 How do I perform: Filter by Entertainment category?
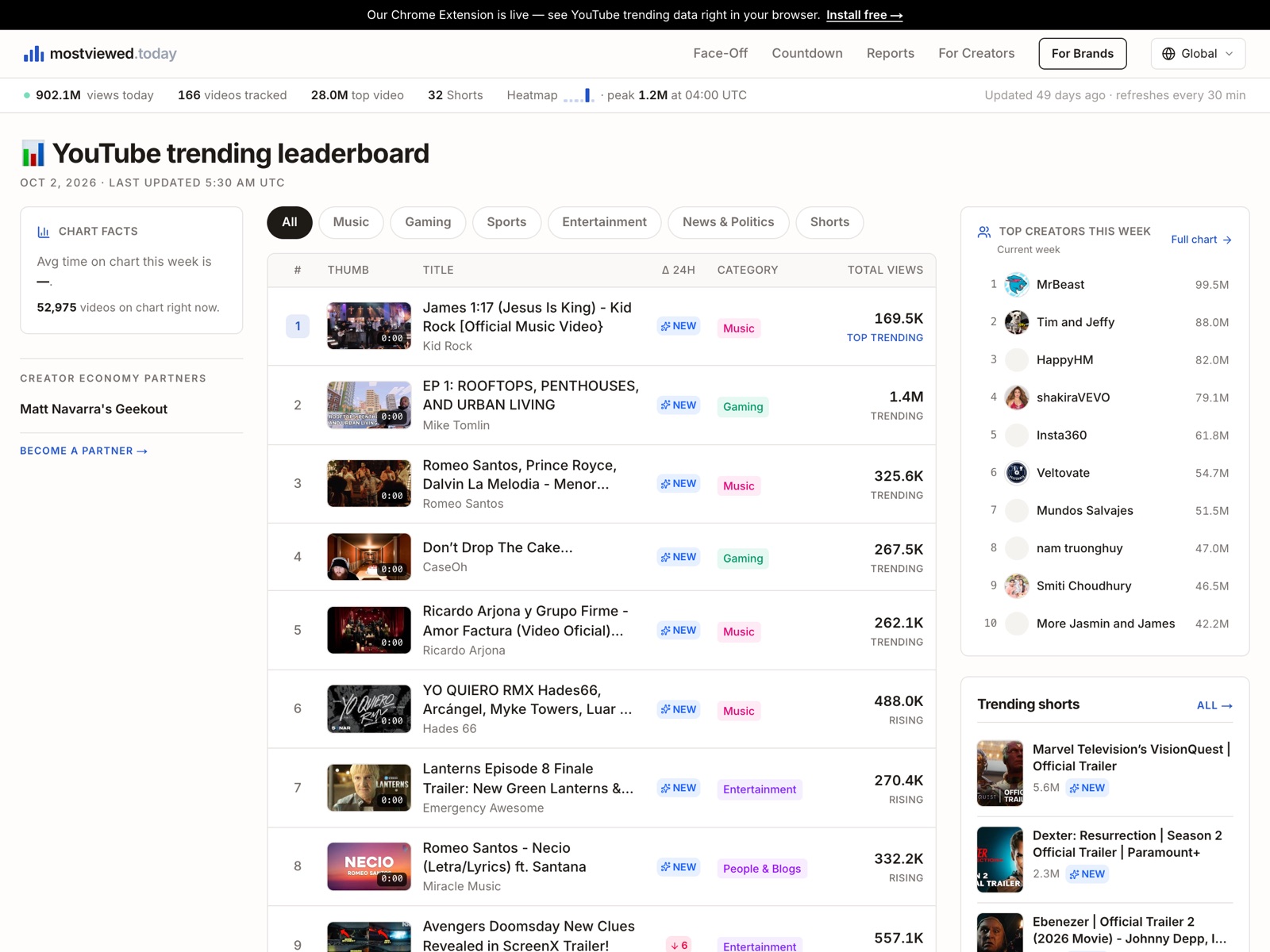point(605,222)
